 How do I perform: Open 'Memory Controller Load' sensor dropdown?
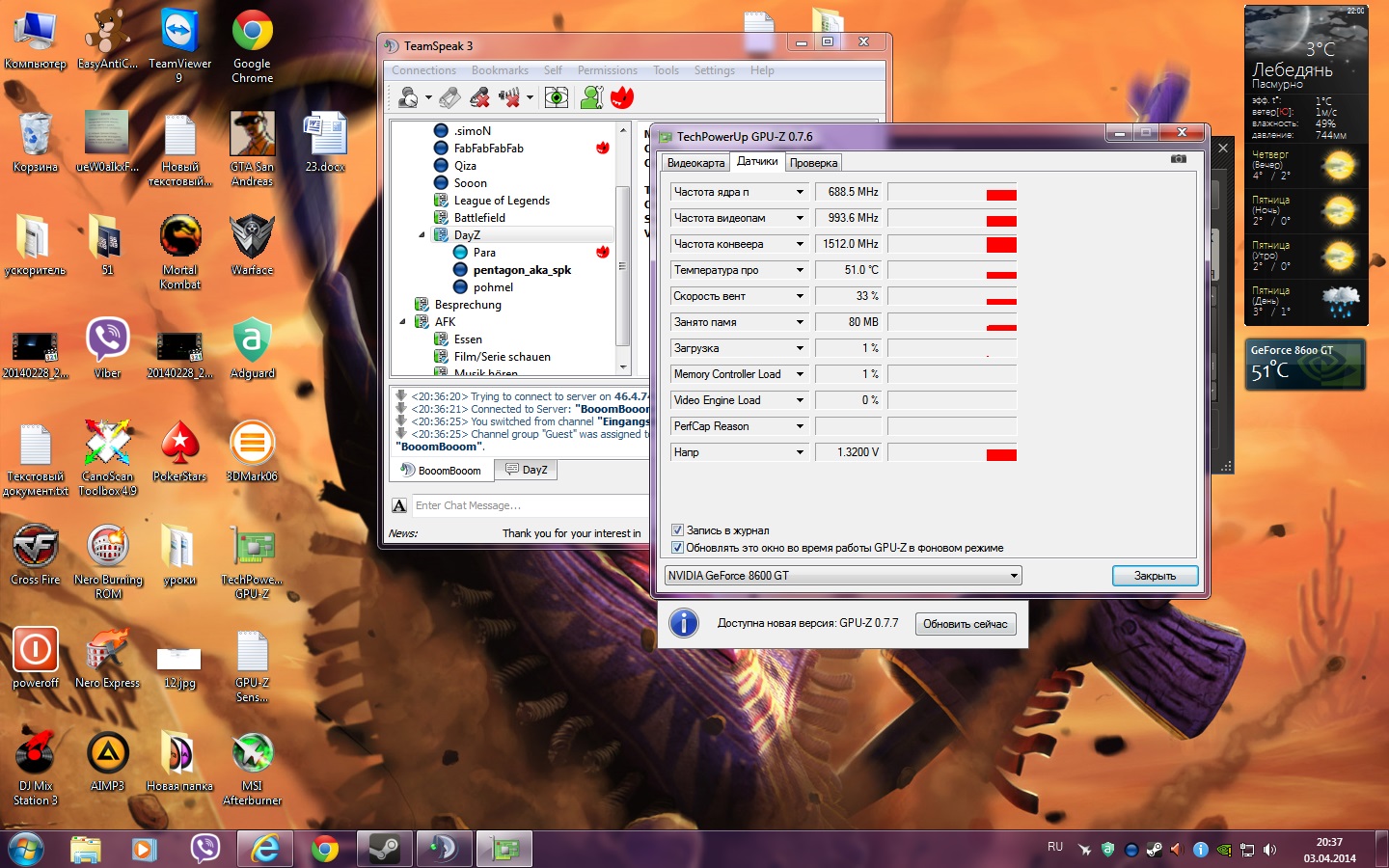click(x=800, y=374)
